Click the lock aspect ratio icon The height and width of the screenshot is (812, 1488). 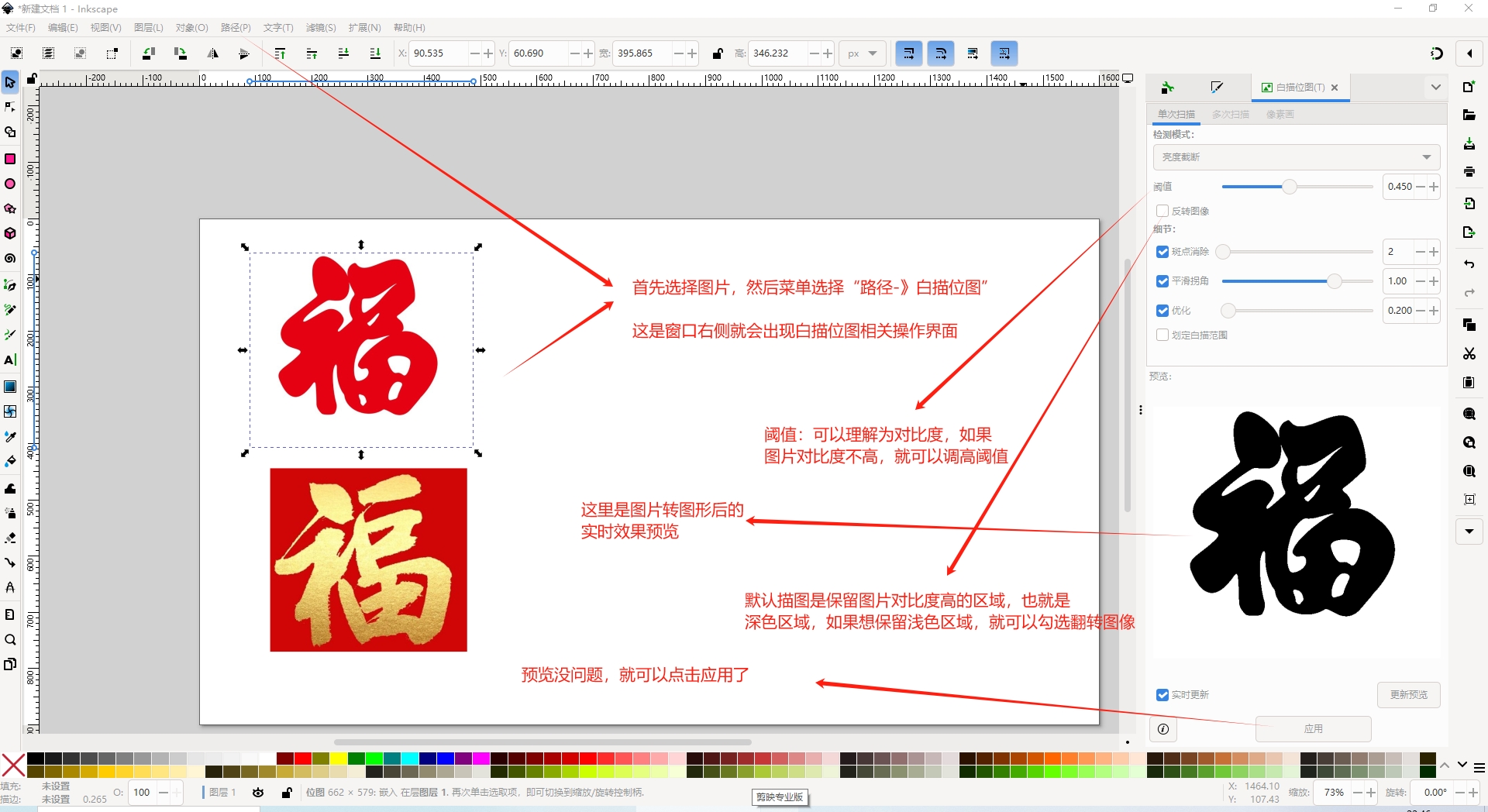718,53
